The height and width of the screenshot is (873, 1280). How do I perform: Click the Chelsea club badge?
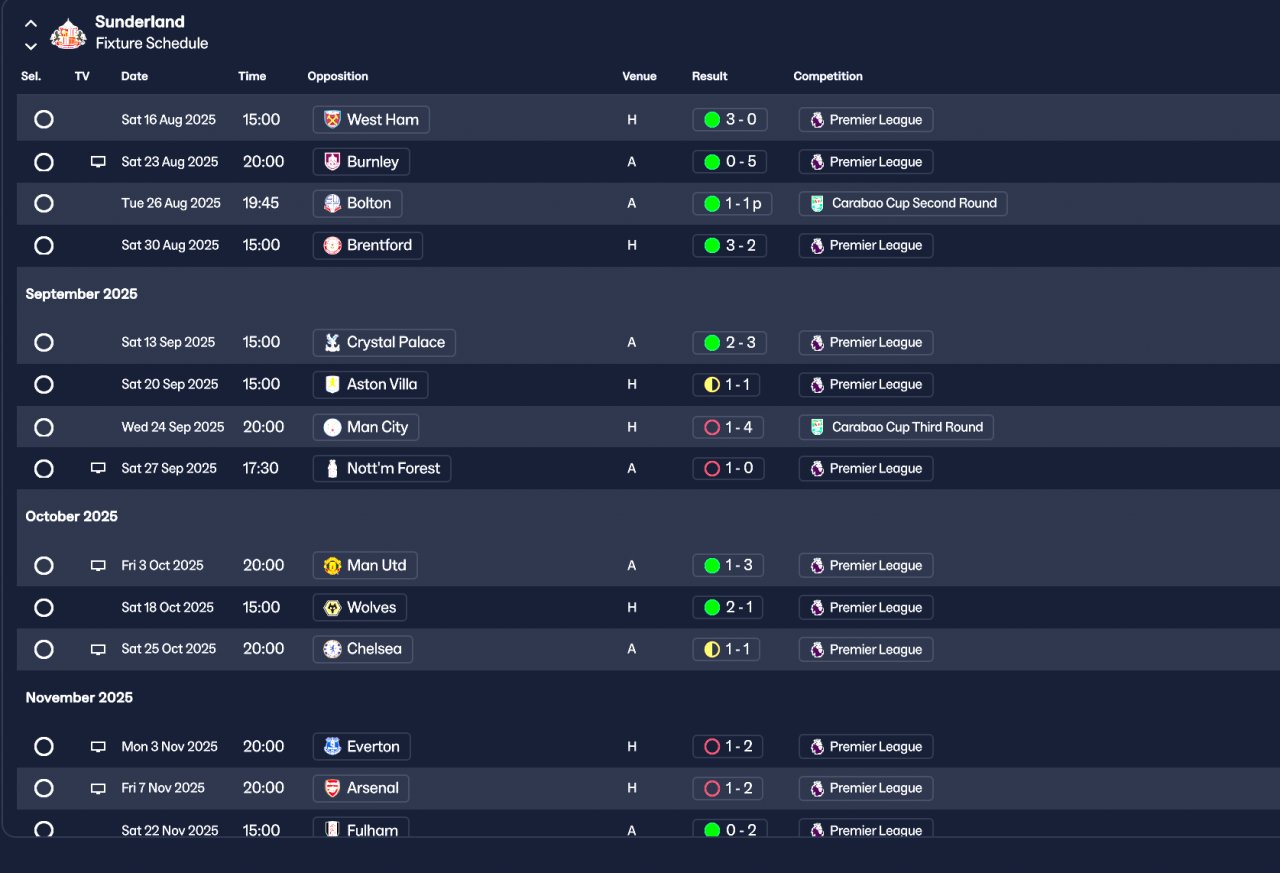pos(333,649)
